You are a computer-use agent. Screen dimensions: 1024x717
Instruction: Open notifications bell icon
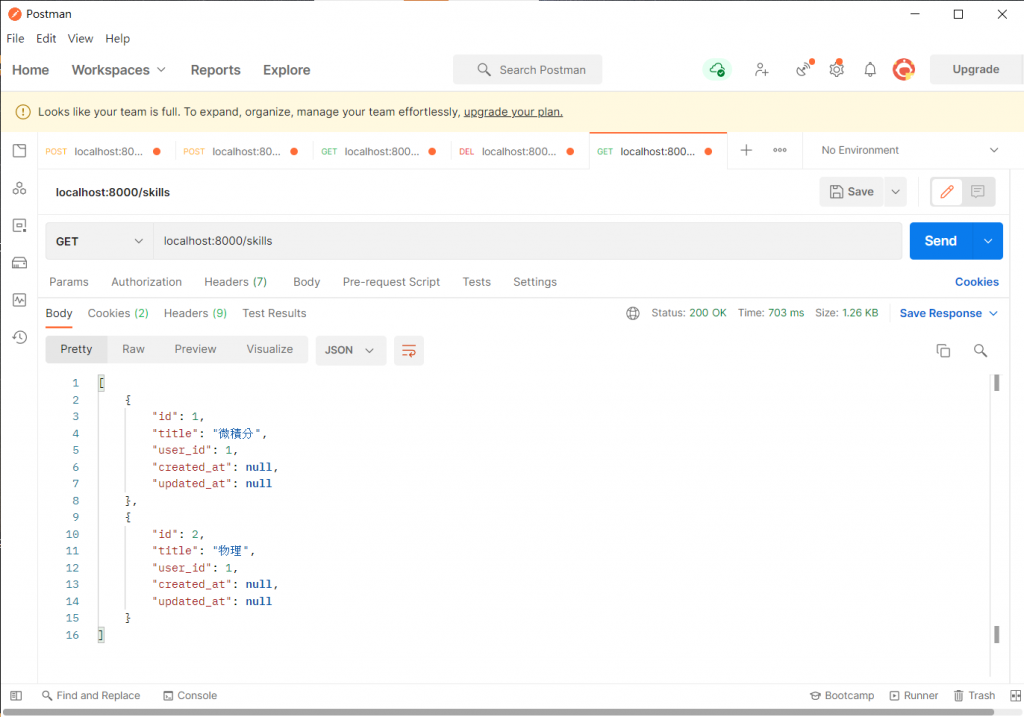[870, 69]
